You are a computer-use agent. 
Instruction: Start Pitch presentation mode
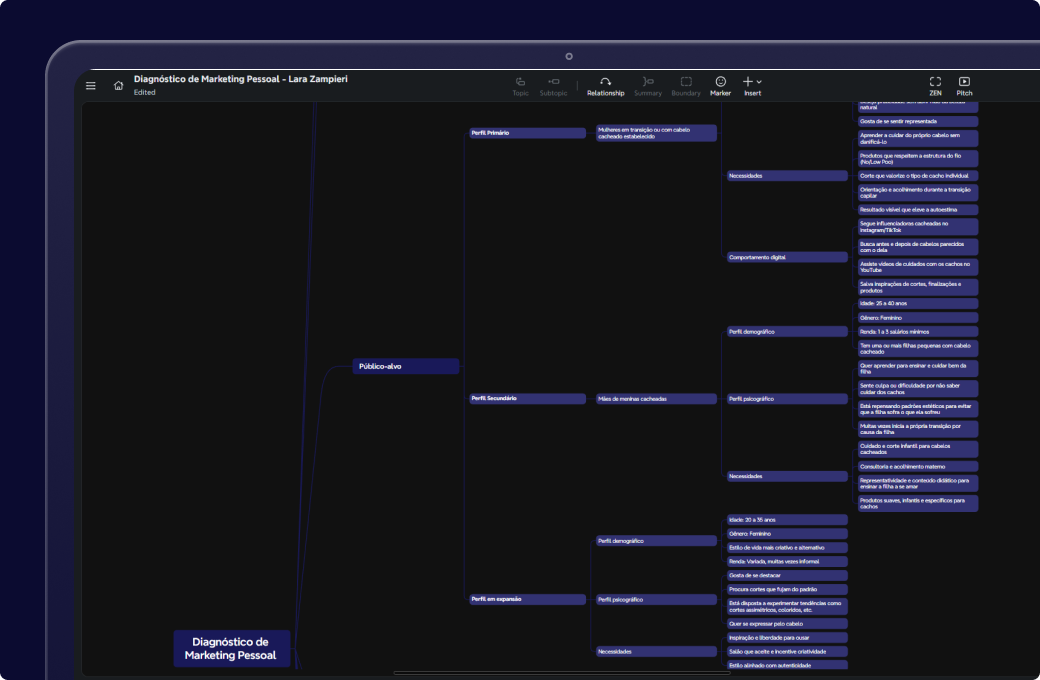point(964,85)
